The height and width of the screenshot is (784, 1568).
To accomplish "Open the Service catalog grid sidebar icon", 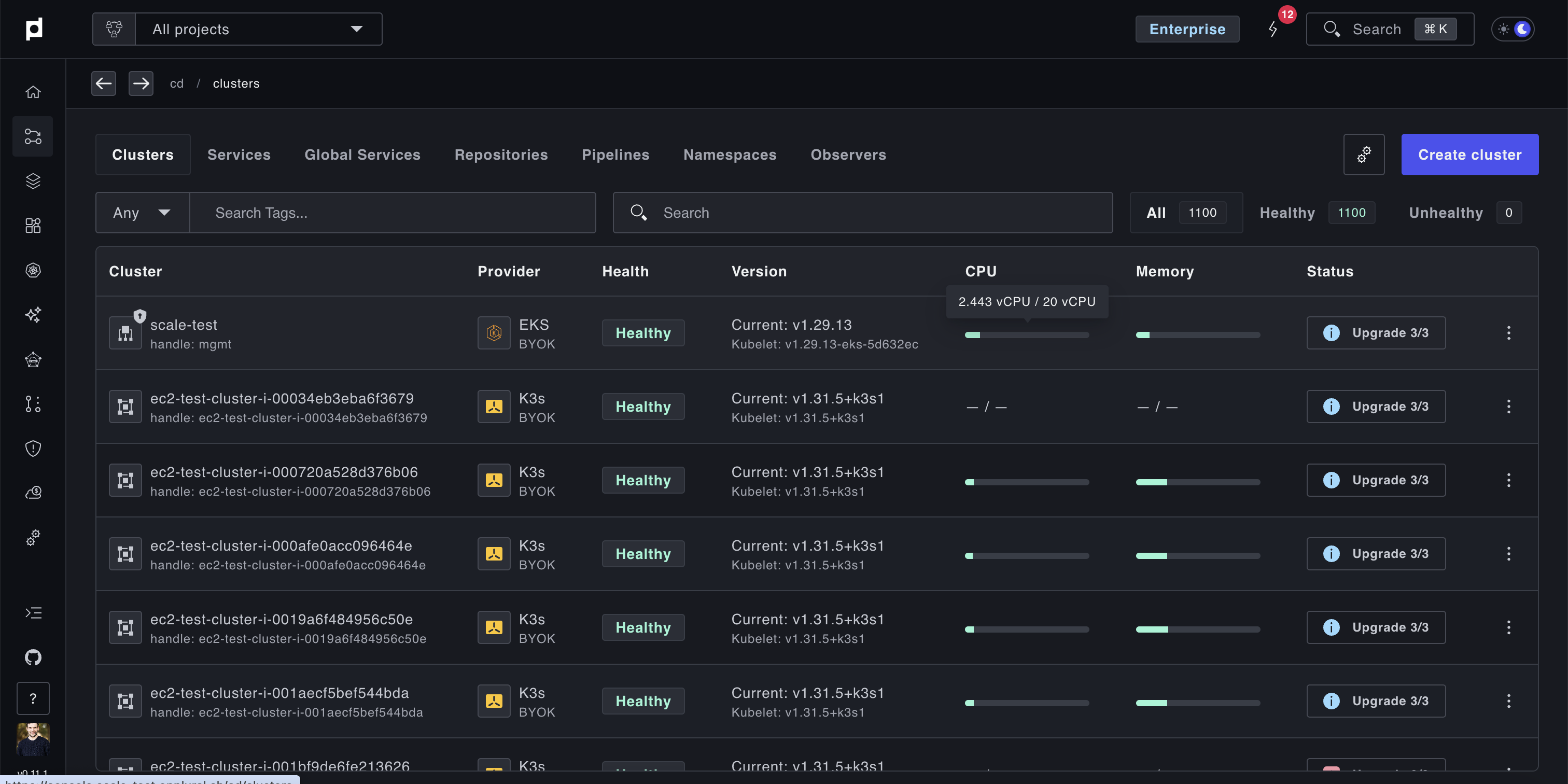I will [x=33, y=226].
